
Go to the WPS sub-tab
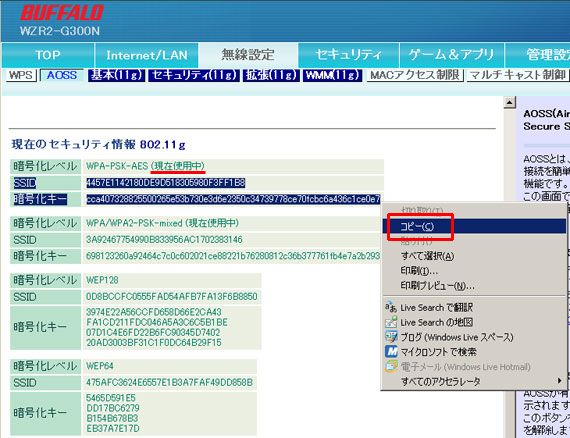tap(21, 75)
